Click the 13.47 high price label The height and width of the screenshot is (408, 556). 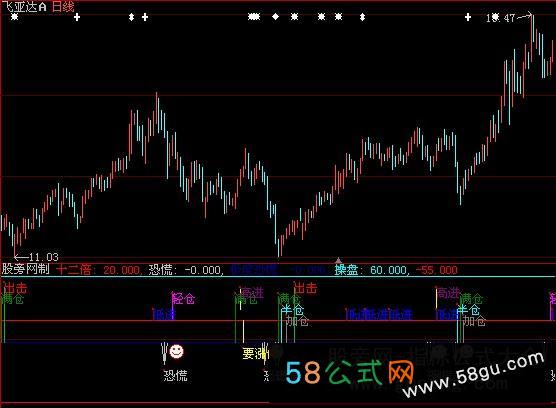pyautogui.click(x=500, y=18)
